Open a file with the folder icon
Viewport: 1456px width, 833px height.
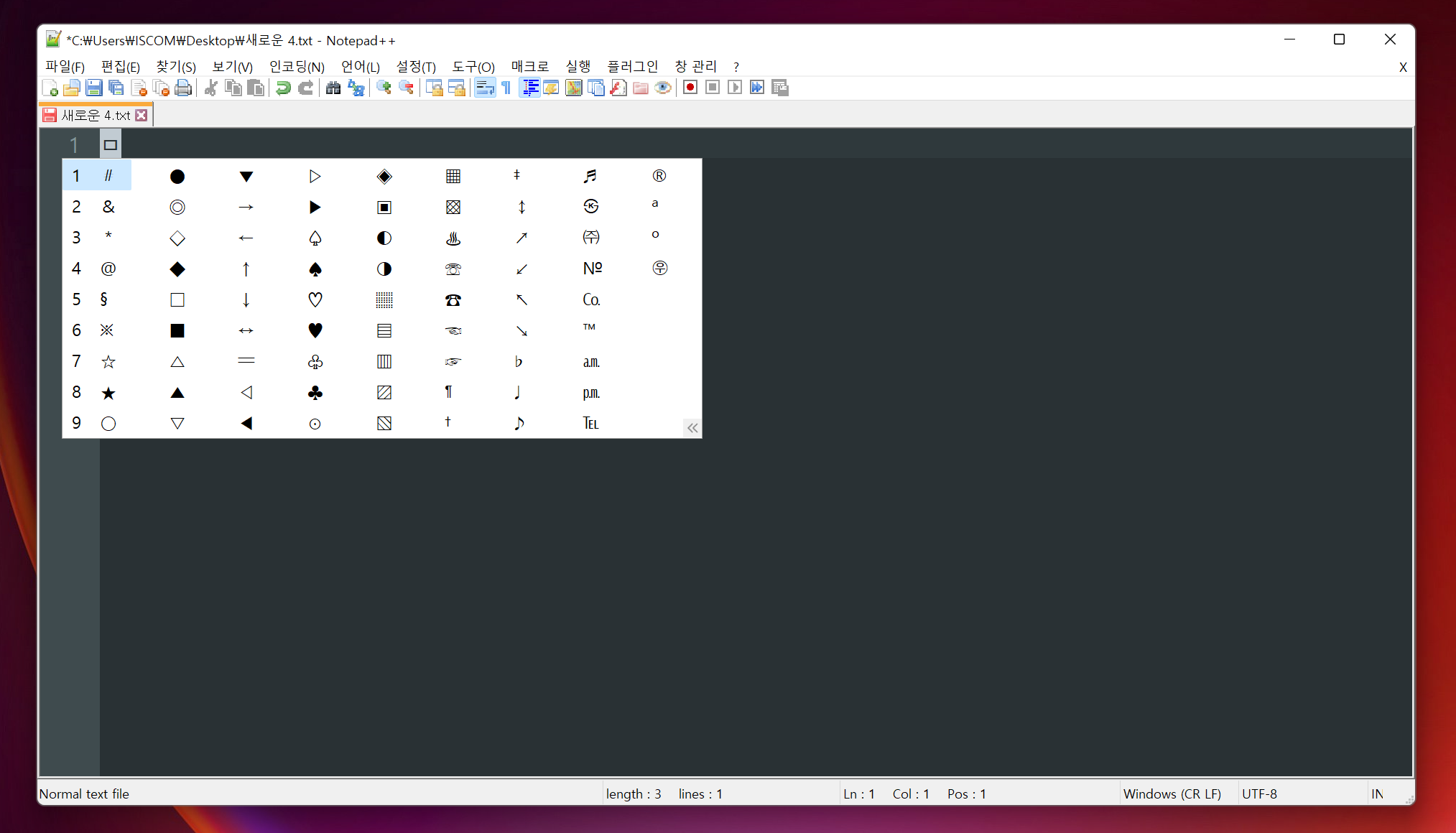click(x=72, y=88)
